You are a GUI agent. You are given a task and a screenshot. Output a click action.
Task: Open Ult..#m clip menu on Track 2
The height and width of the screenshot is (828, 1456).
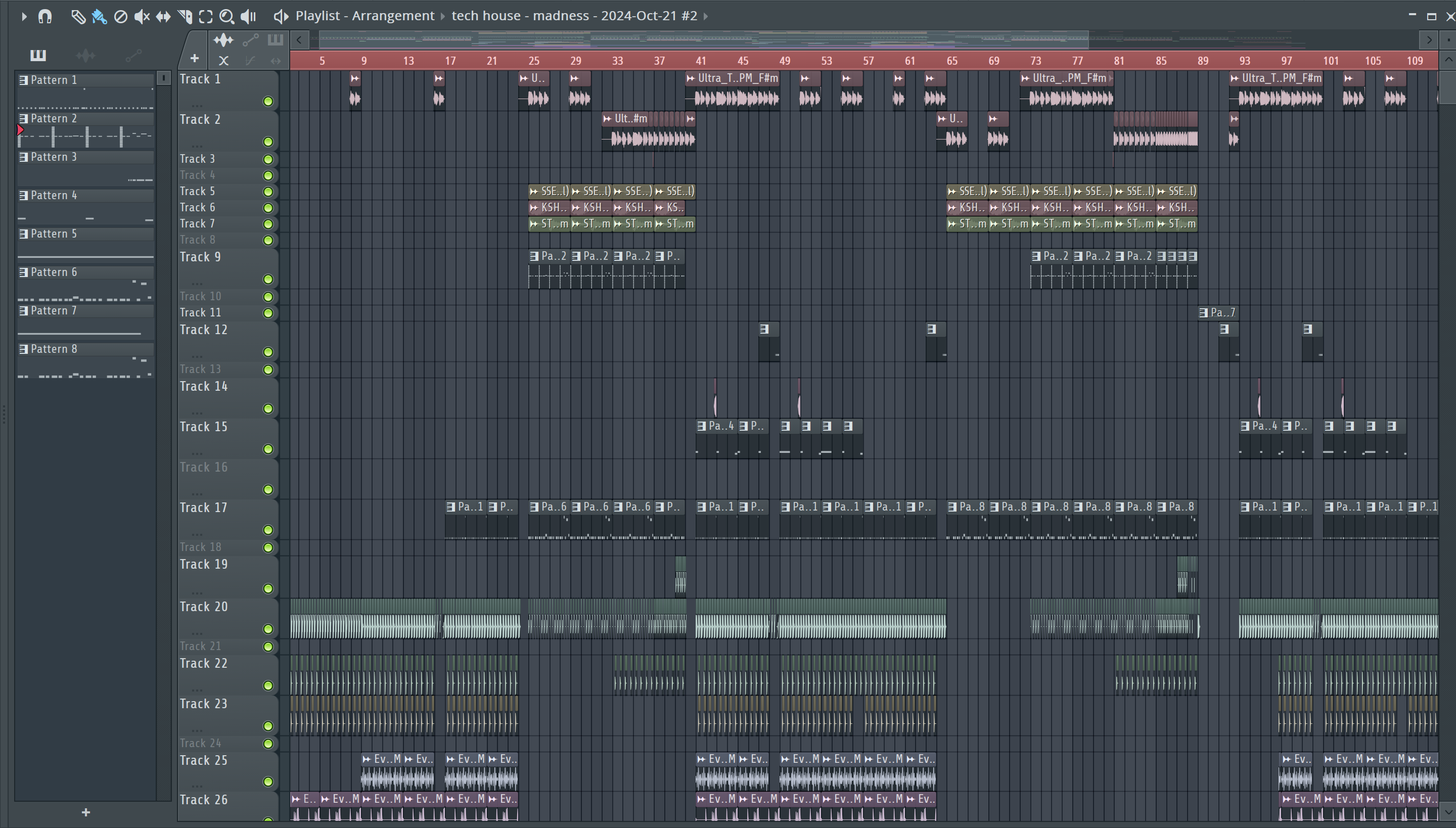point(608,119)
